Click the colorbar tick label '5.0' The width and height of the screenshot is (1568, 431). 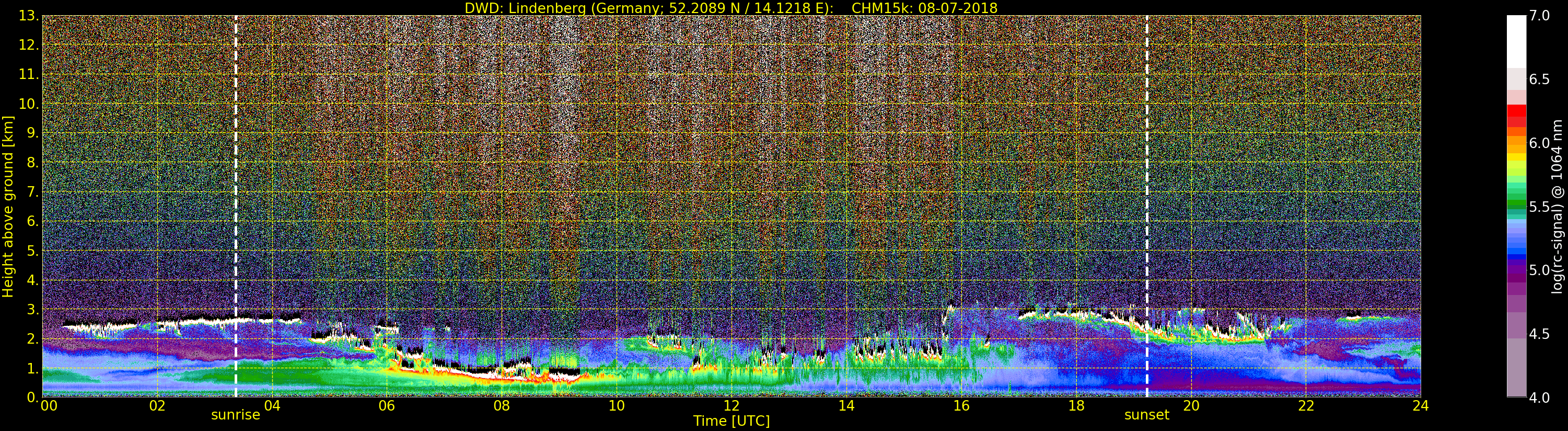(1539, 270)
